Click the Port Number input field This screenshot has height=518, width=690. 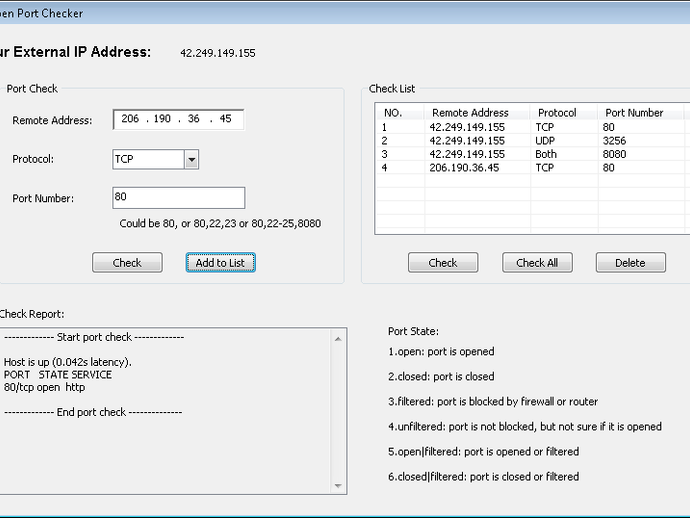pos(179,198)
